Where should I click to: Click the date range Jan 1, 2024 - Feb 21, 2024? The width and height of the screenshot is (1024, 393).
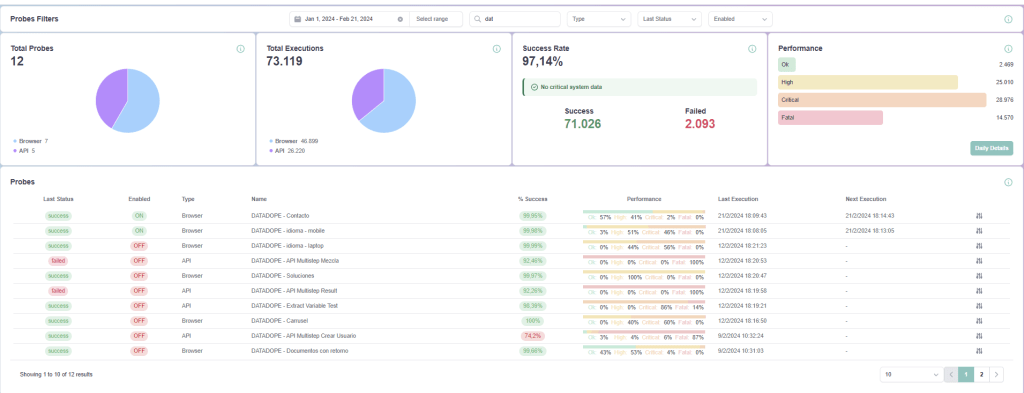point(338,19)
